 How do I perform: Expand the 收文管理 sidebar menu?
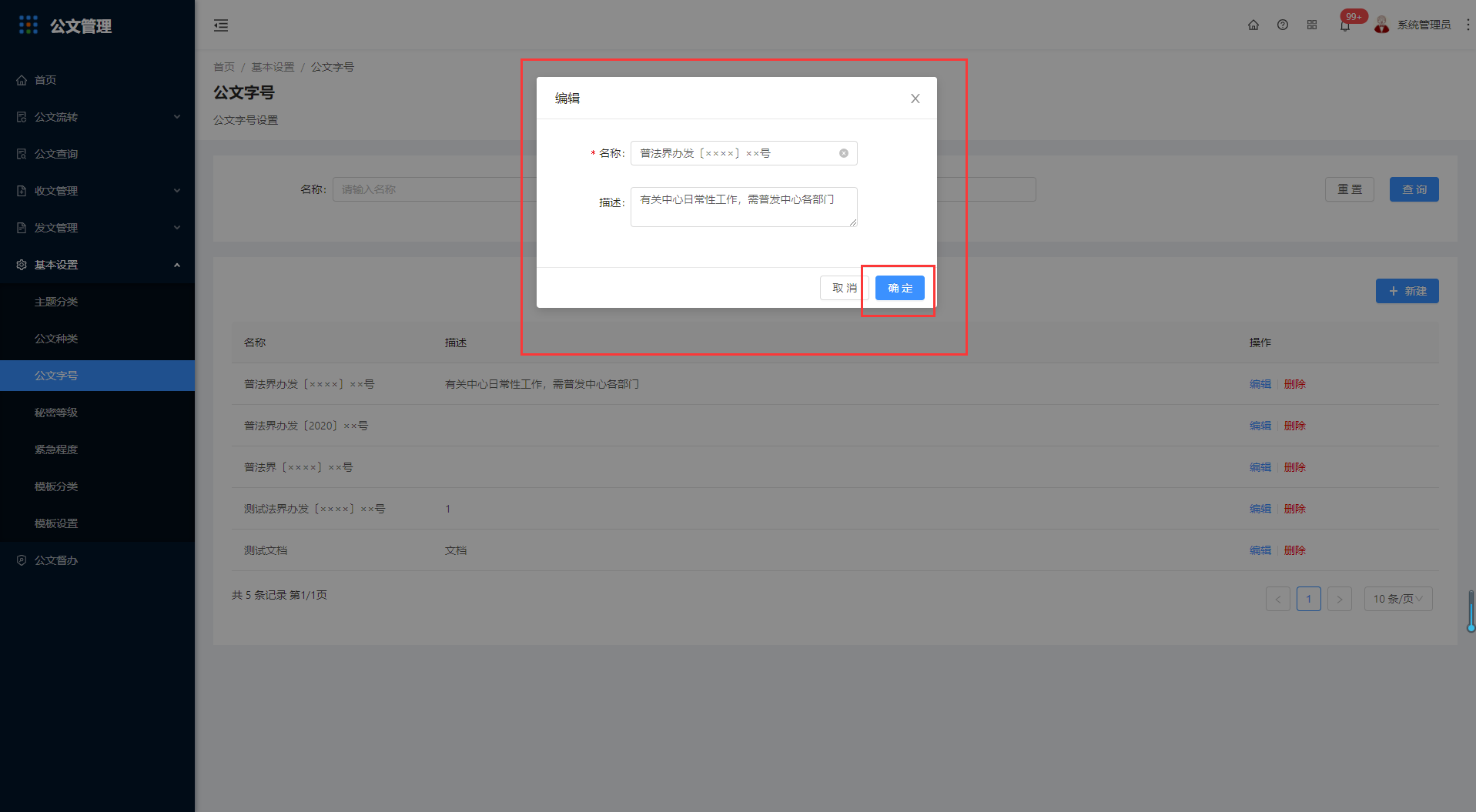(97, 191)
